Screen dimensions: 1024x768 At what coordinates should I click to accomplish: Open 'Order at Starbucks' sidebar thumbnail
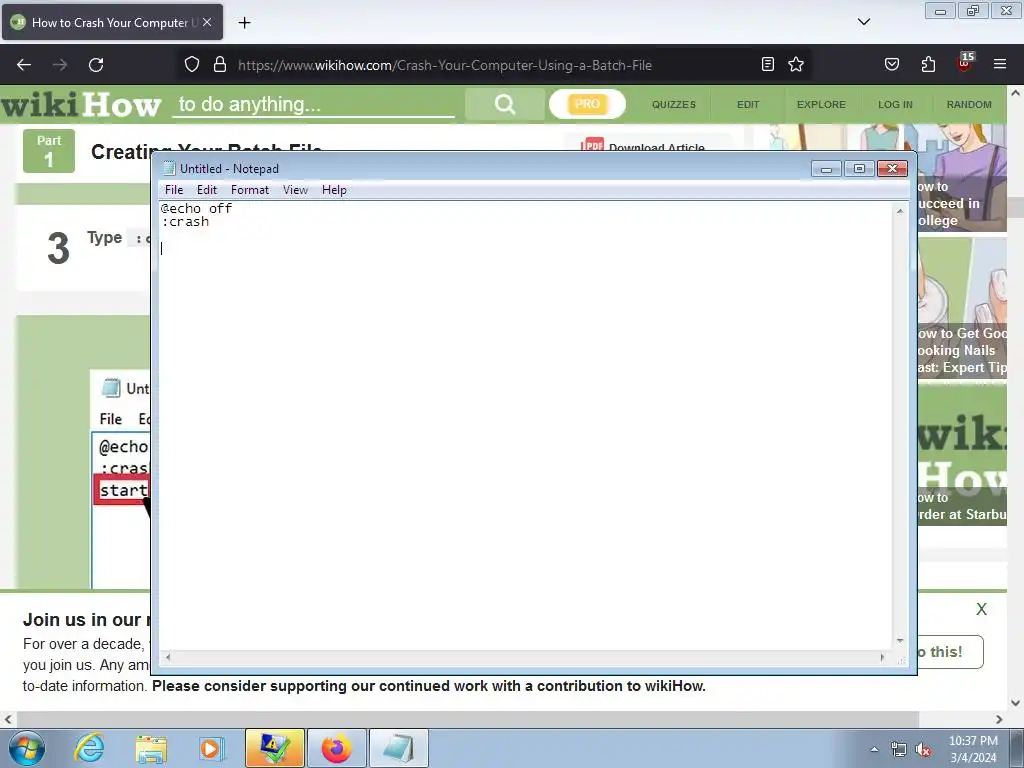[962, 456]
